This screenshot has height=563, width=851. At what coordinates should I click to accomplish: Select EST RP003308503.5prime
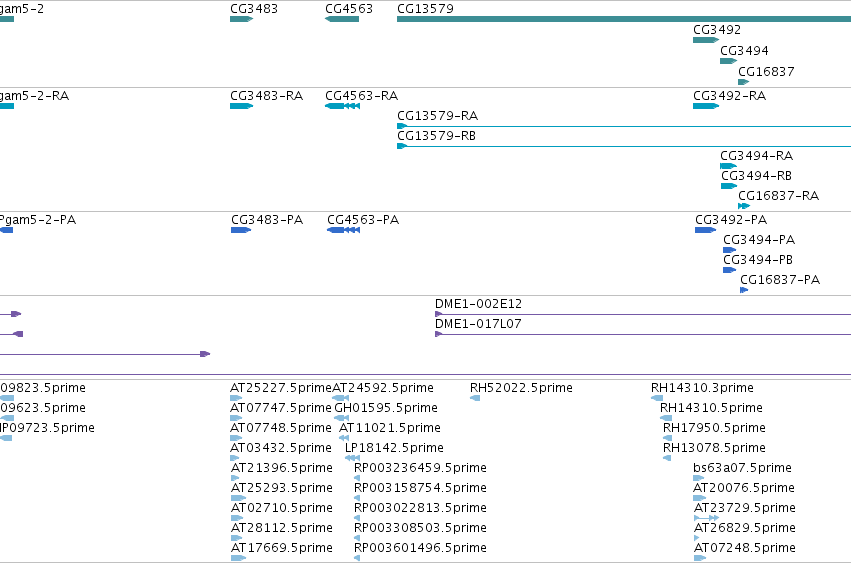click(x=420, y=529)
